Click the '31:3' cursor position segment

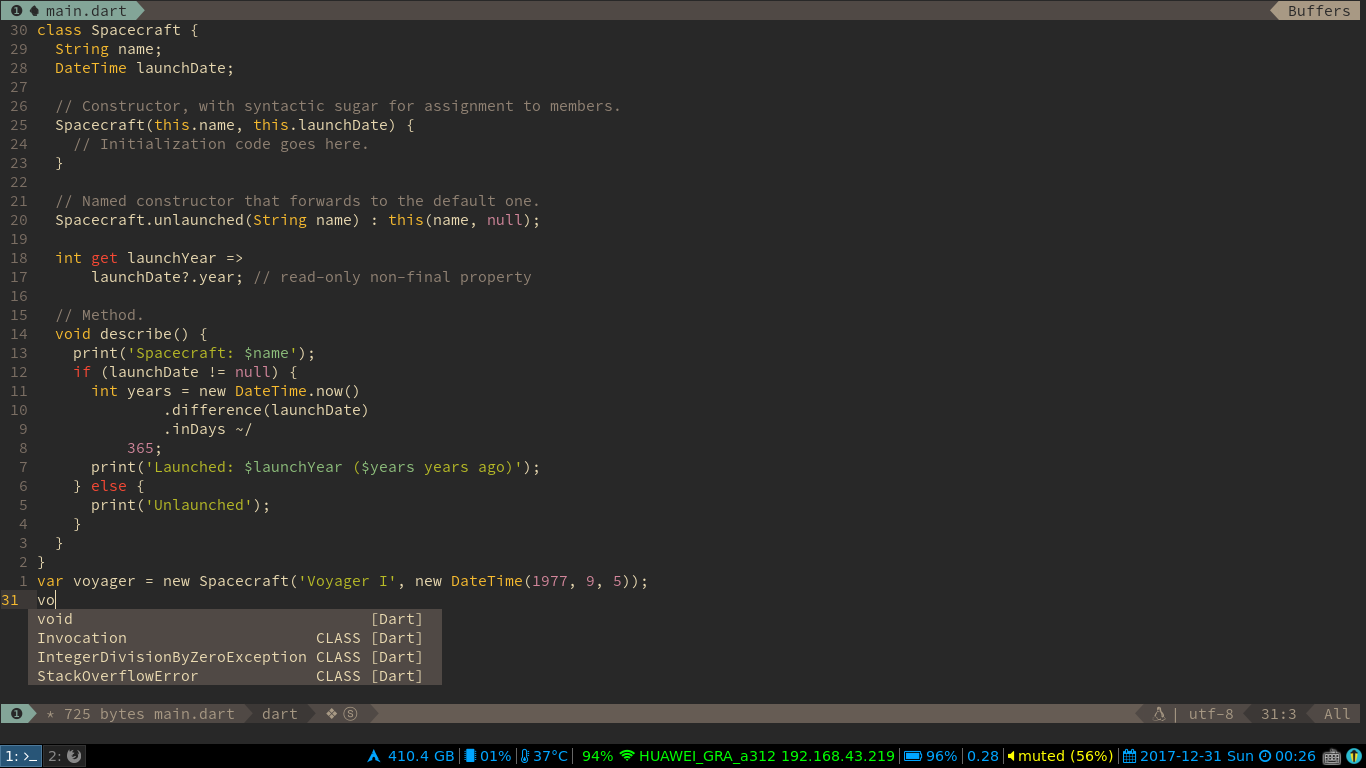click(x=1279, y=714)
